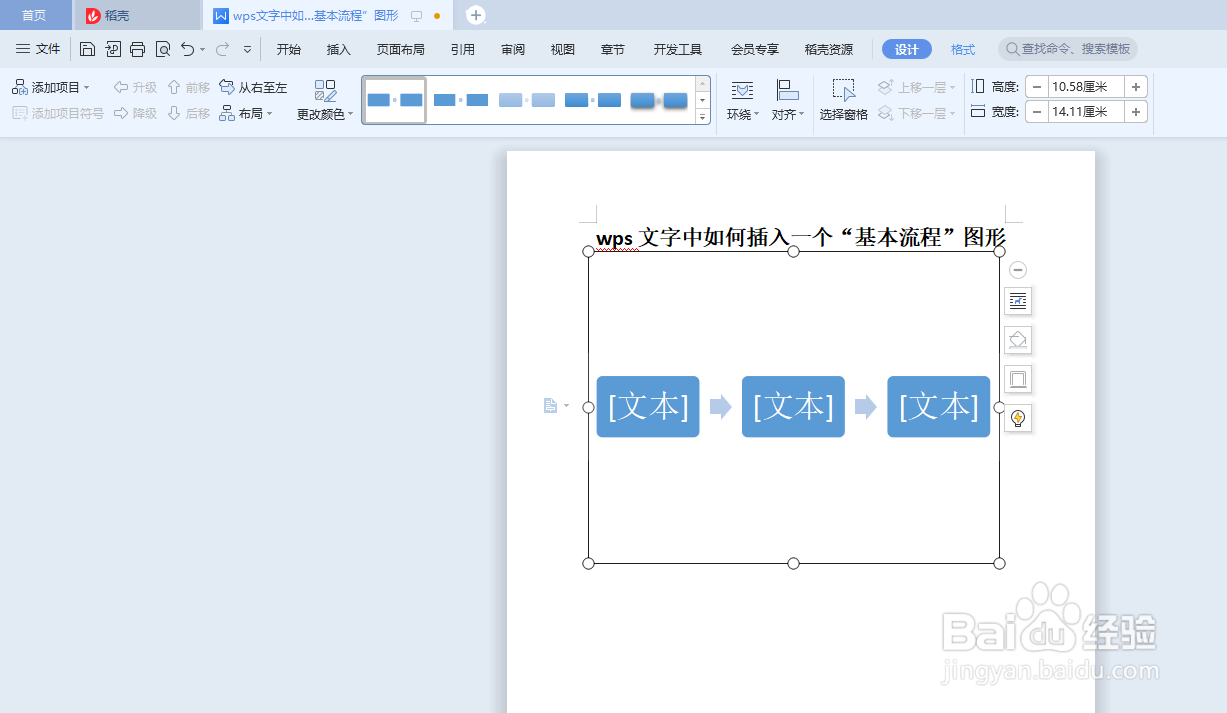Screen dimensions: 1227x713
Task: Click the lightbulb suggestion icon
Action: [1018, 418]
